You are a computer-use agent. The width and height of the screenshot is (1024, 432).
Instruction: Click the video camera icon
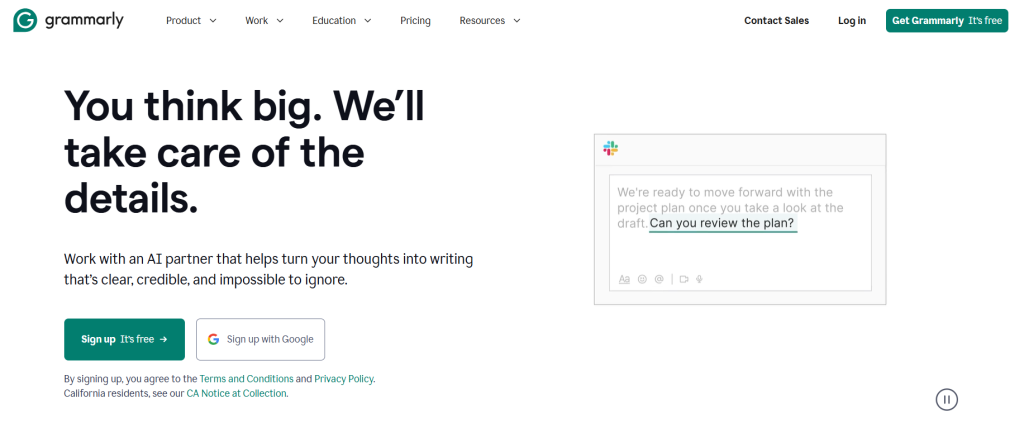[684, 279]
